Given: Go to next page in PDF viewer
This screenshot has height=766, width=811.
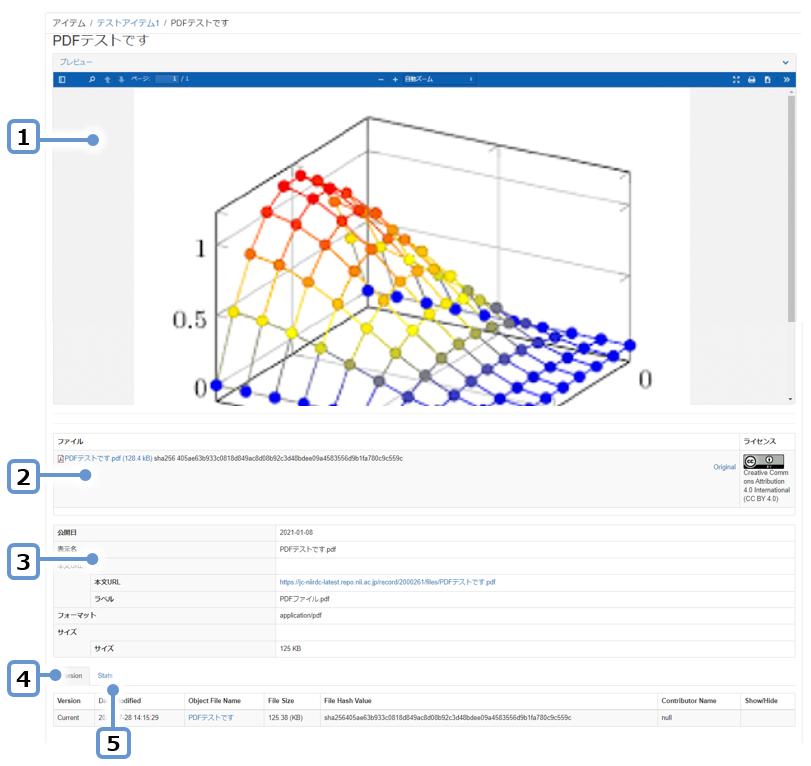Looking at the screenshot, I should 122,79.
